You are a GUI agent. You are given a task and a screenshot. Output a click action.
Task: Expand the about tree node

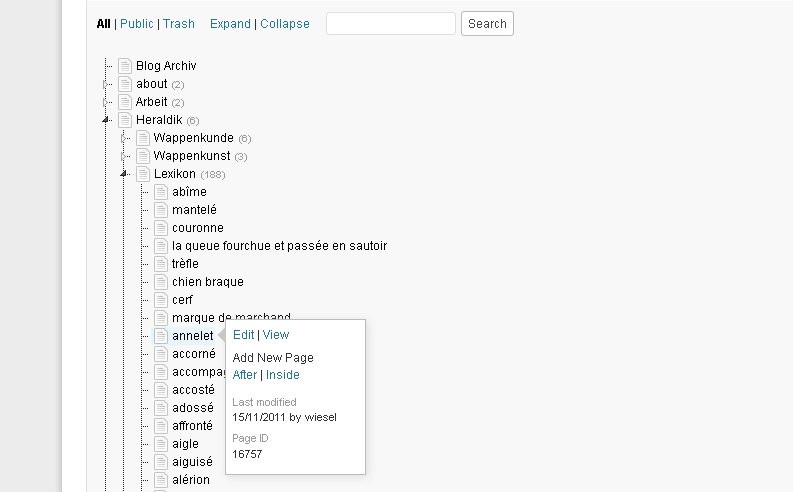coord(106,84)
